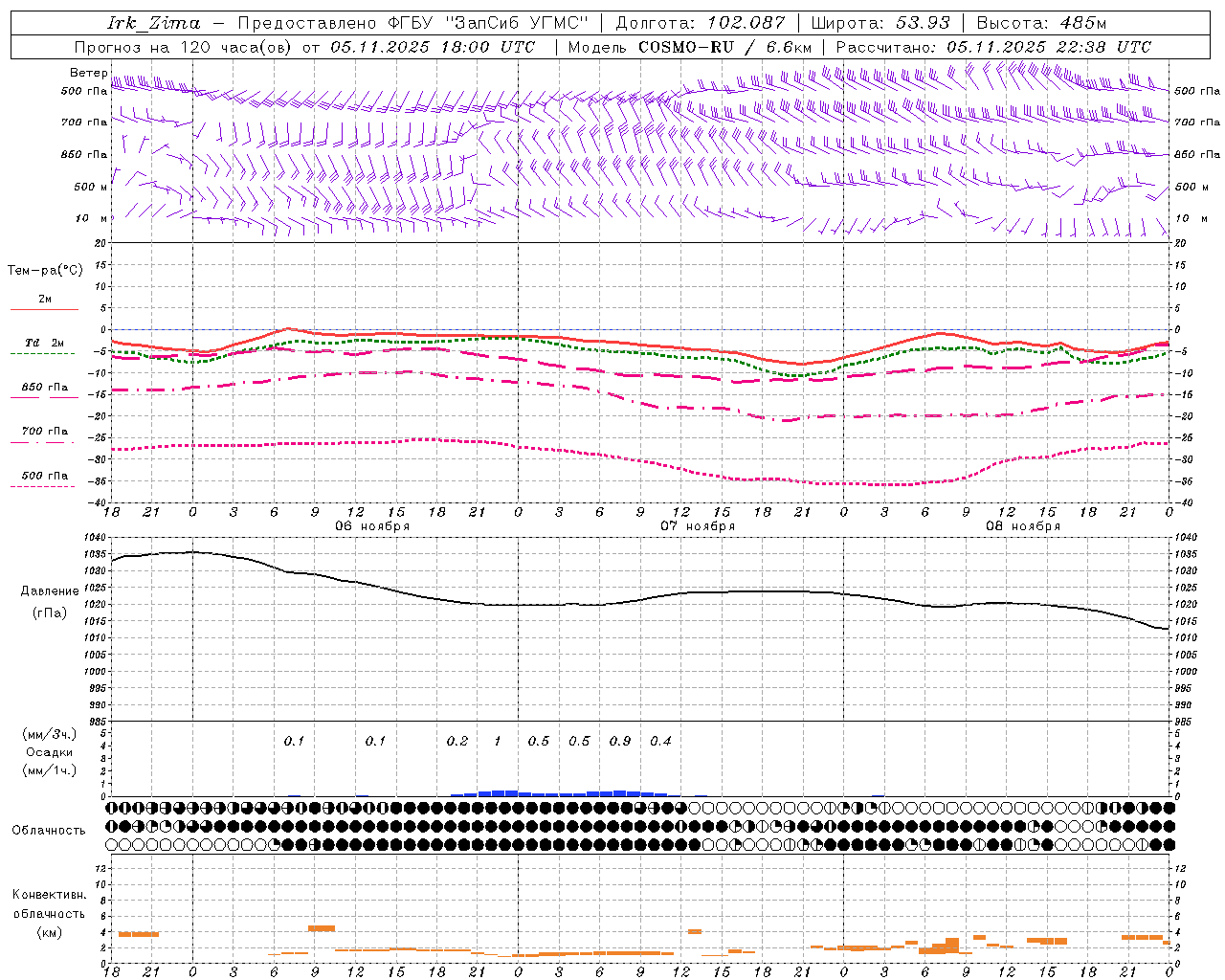Click the (мм/3ч.) precipitation unit label
1225x980 pixels.
(x=50, y=734)
